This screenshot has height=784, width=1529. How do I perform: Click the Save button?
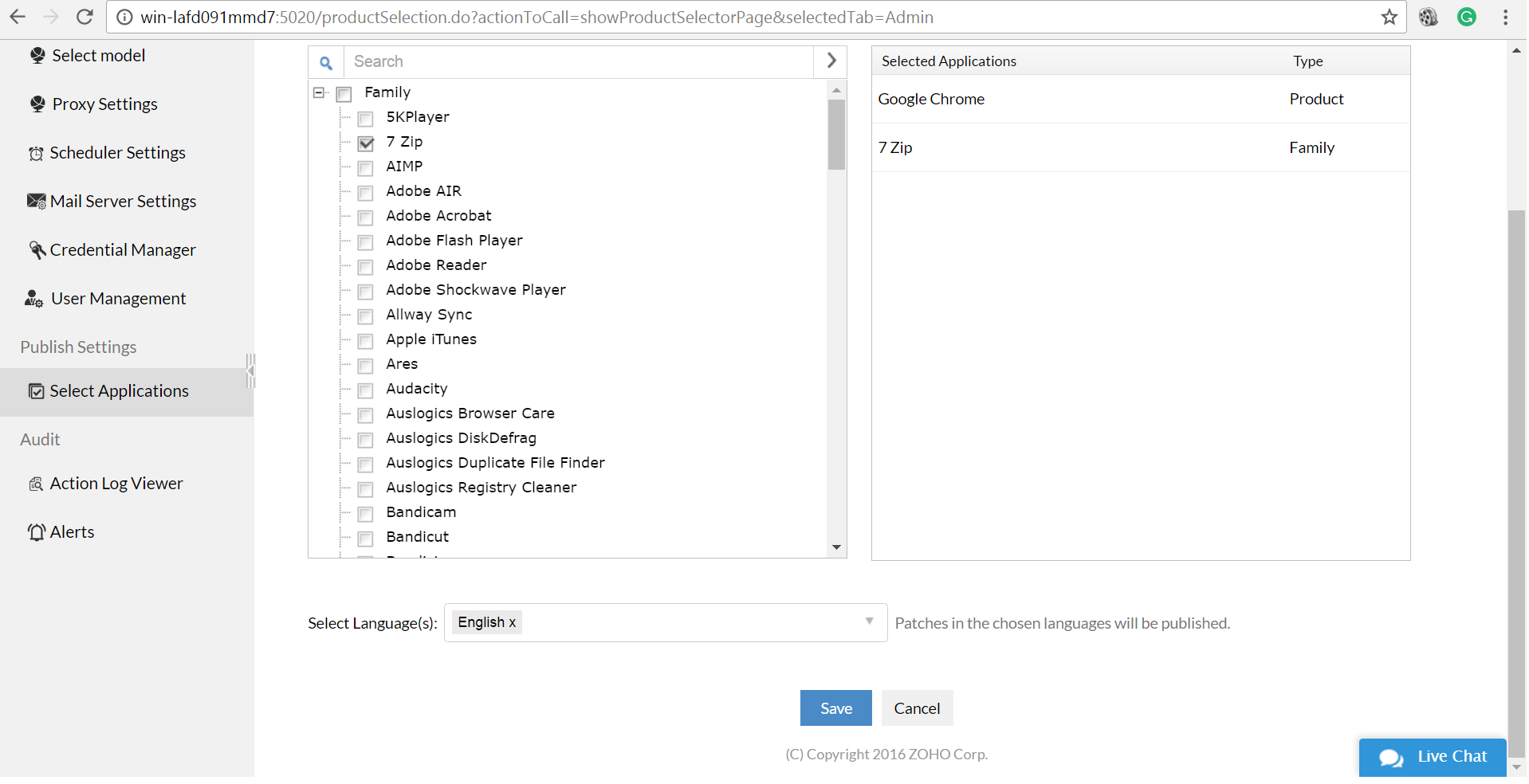(x=835, y=708)
